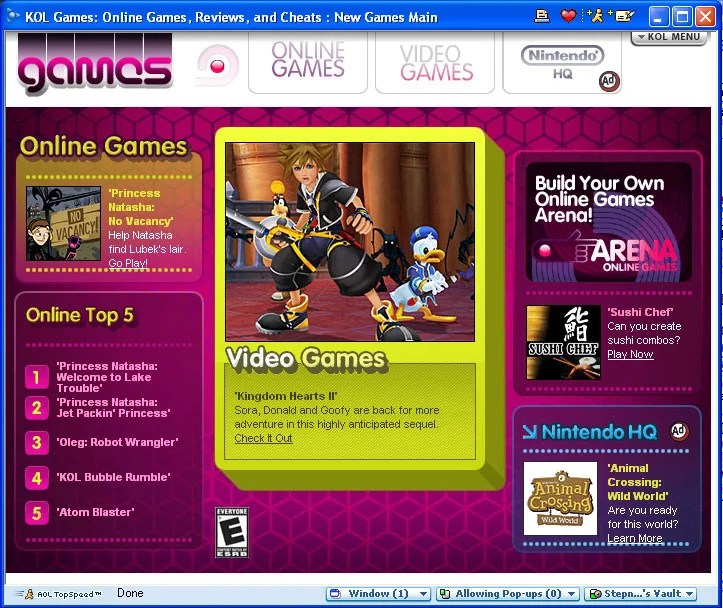This screenshot has width=723, height=608.
Task: Click the Online Top 5 heading
Action: [80, 315]
